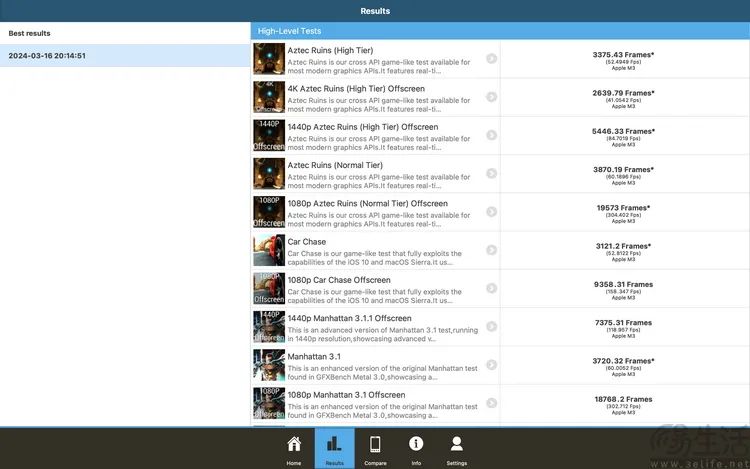750x469 pixels.
Task: Select the Results tab in bottom bar
Action: pos(334,448)
